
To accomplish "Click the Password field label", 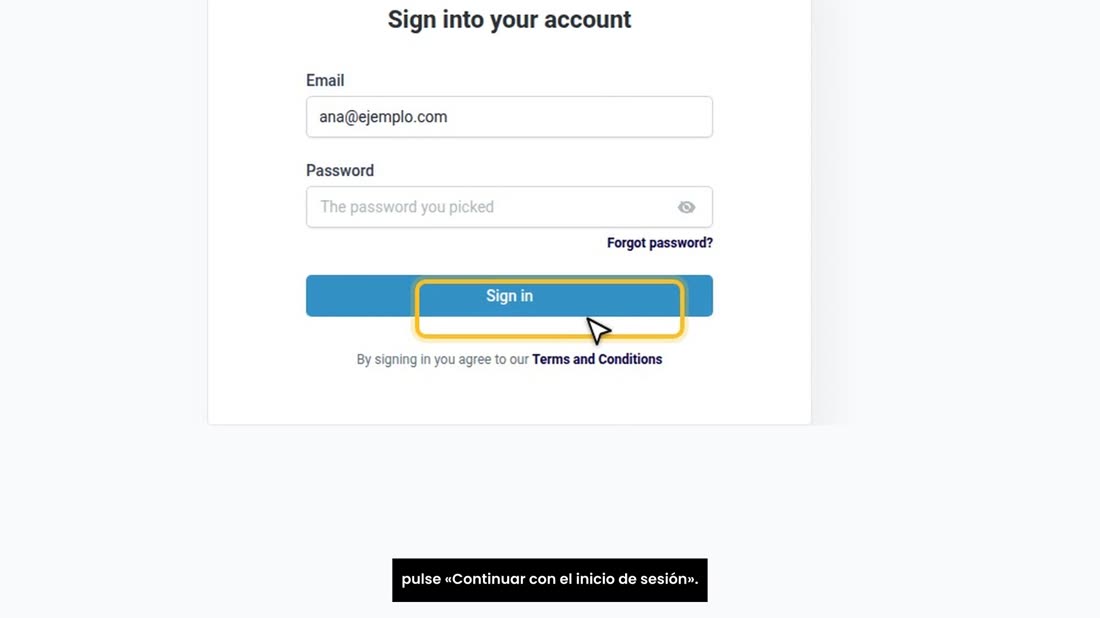I will point(340,170).
